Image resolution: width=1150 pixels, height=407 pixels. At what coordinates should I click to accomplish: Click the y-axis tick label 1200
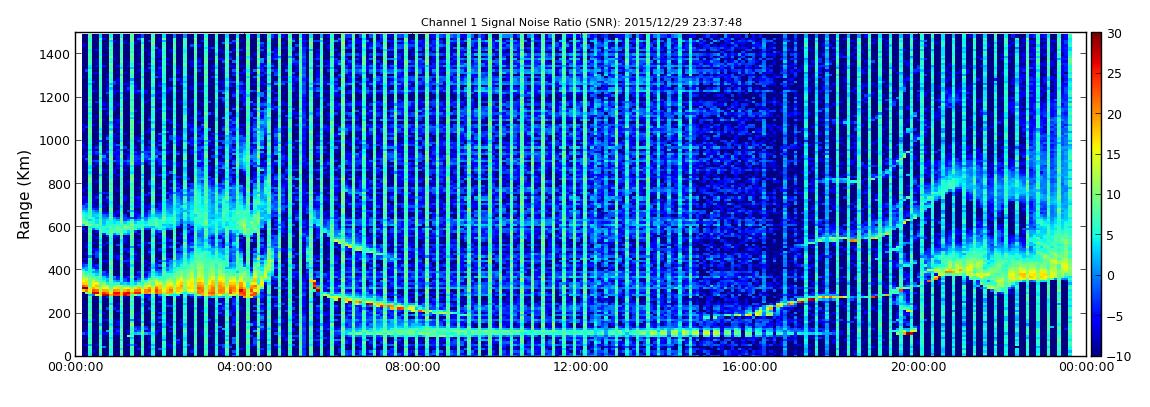click(x=55, y=98)
